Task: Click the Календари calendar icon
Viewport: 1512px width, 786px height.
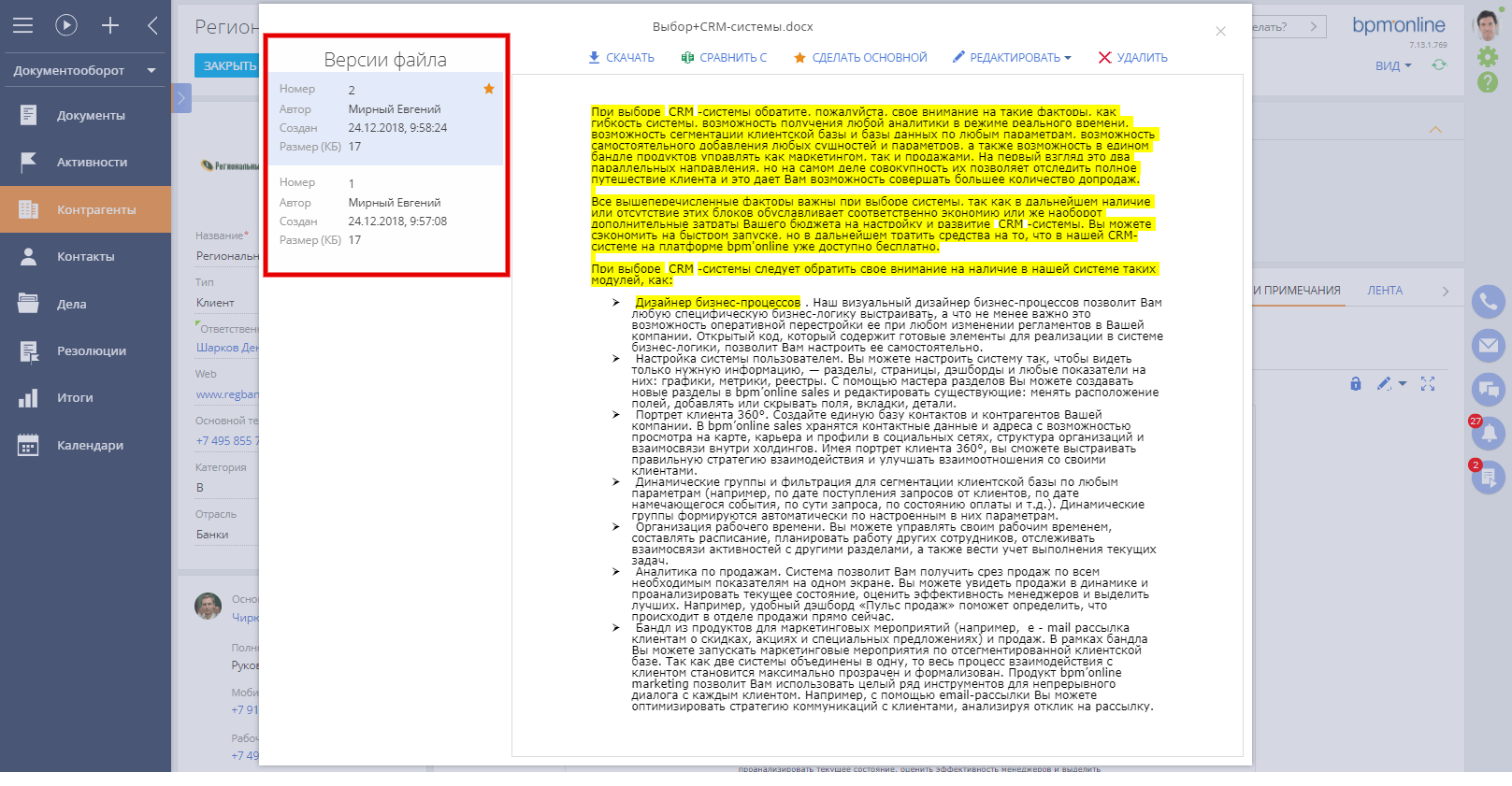Action: point(28,445)
